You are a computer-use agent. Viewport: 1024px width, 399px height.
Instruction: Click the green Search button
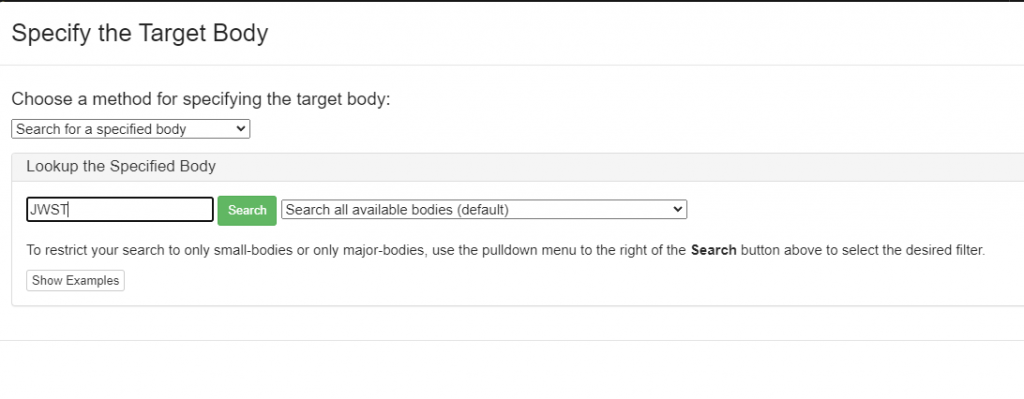[x=247, y=210]
